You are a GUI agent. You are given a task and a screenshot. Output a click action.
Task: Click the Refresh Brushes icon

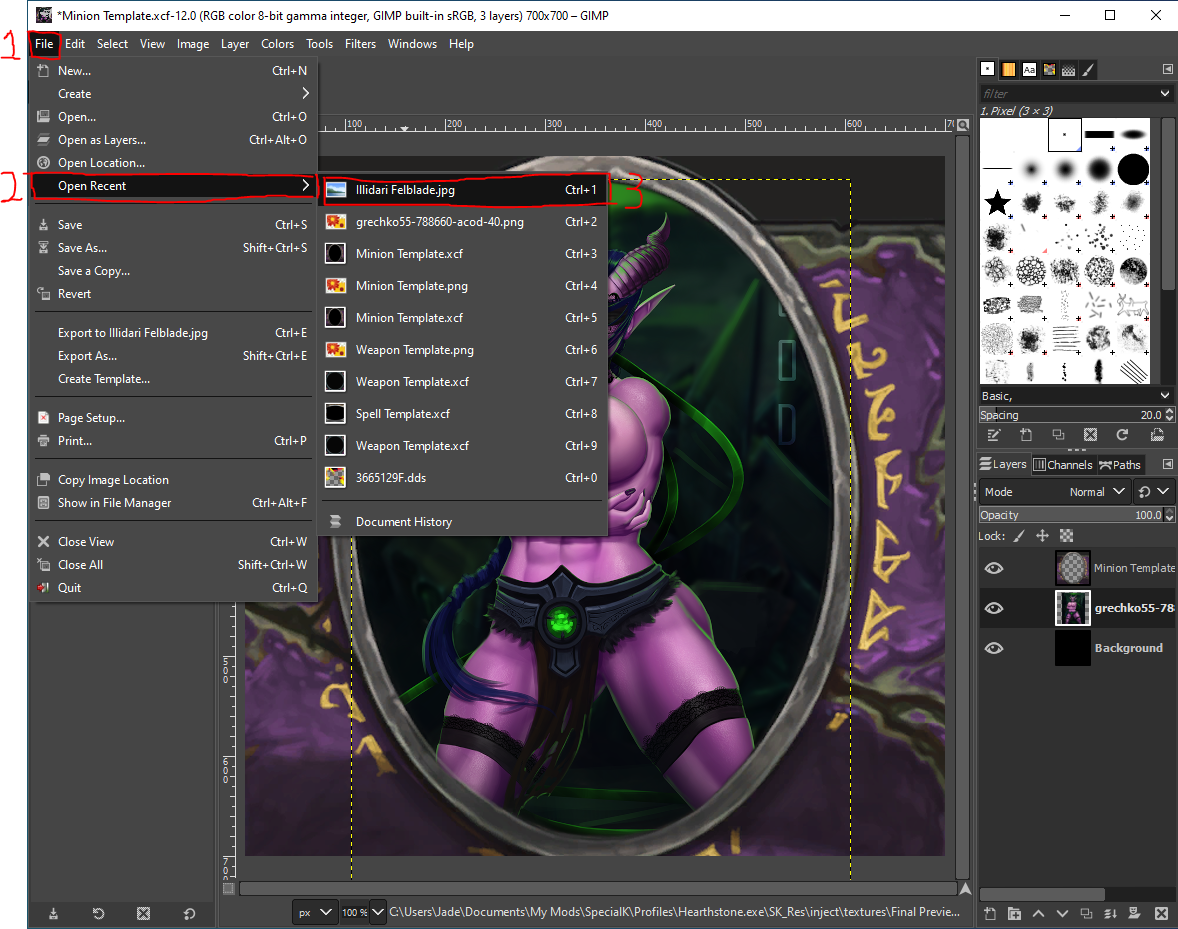coord(1122,435)
